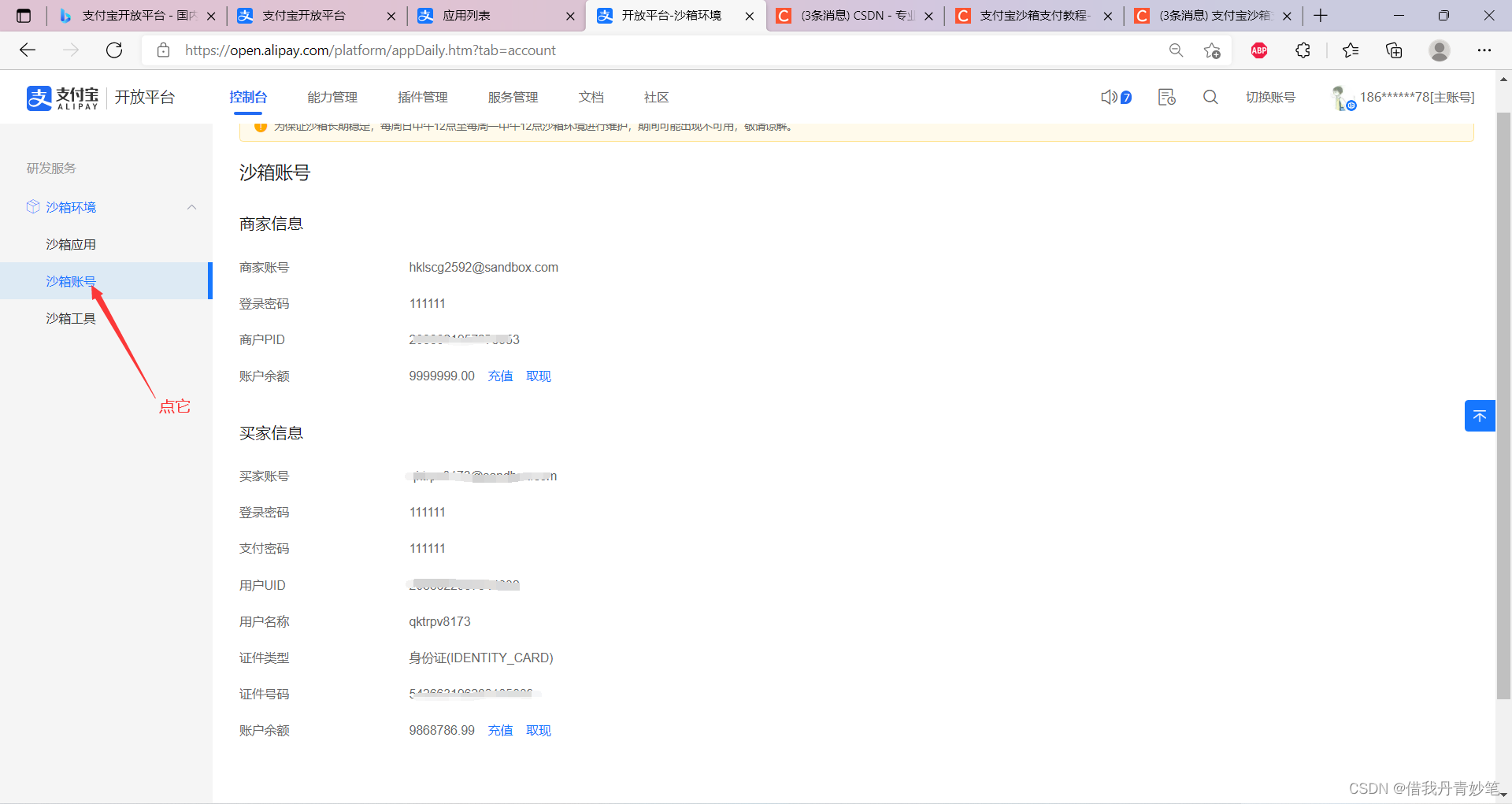Click 取现 for buyer account balance
The height and width of the screenshot is (804, 1512).
point(539,730)
